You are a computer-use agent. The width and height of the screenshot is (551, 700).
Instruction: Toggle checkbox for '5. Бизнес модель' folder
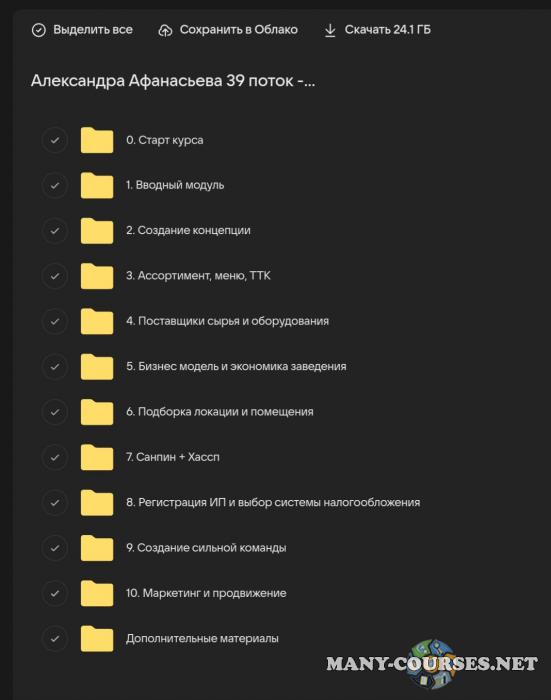pyautogui.click(x=55, y=367)
